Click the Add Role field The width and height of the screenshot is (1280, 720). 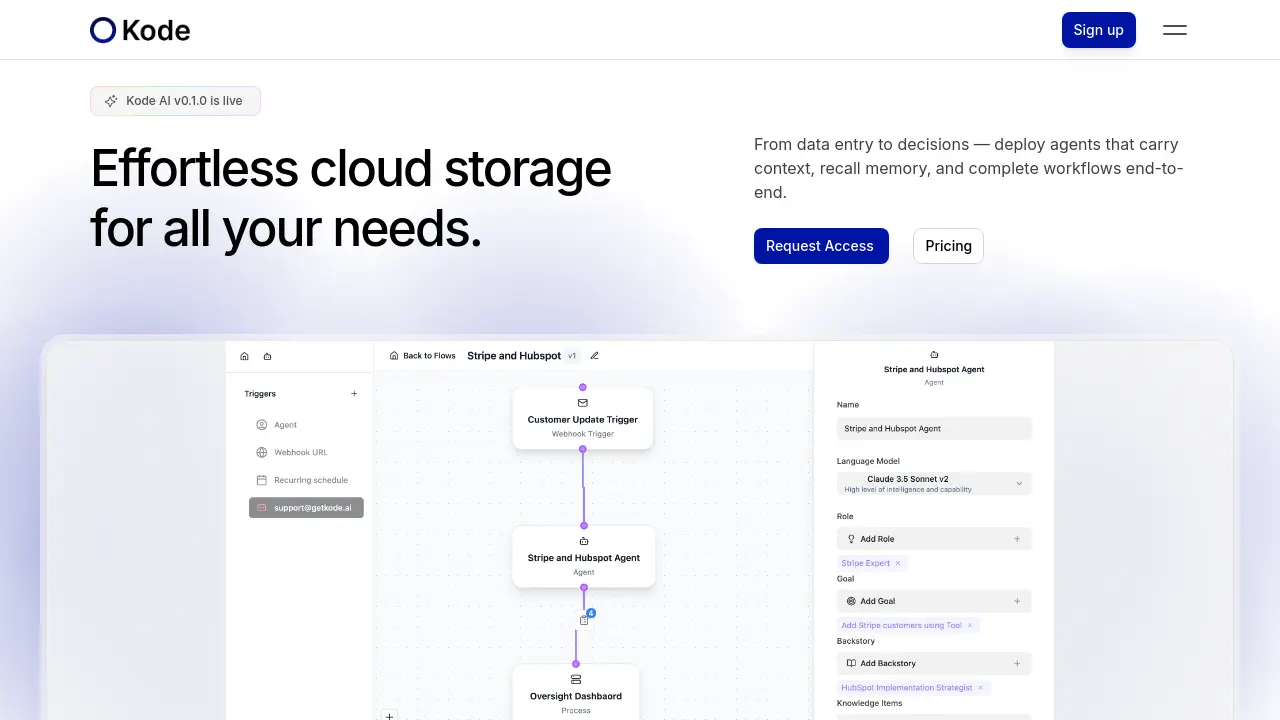(934, 539)
